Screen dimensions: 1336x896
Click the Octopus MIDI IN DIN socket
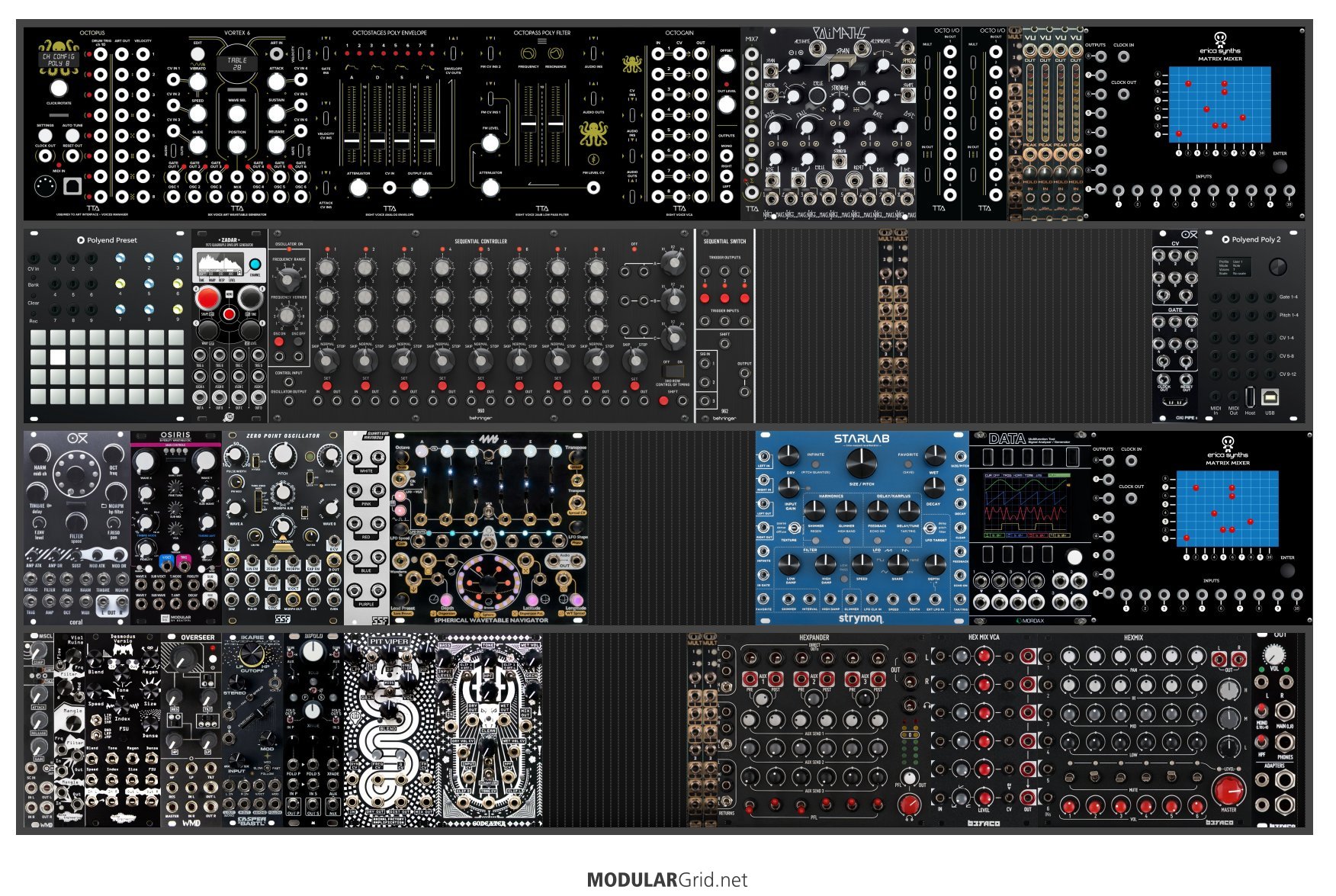point(45,185)
